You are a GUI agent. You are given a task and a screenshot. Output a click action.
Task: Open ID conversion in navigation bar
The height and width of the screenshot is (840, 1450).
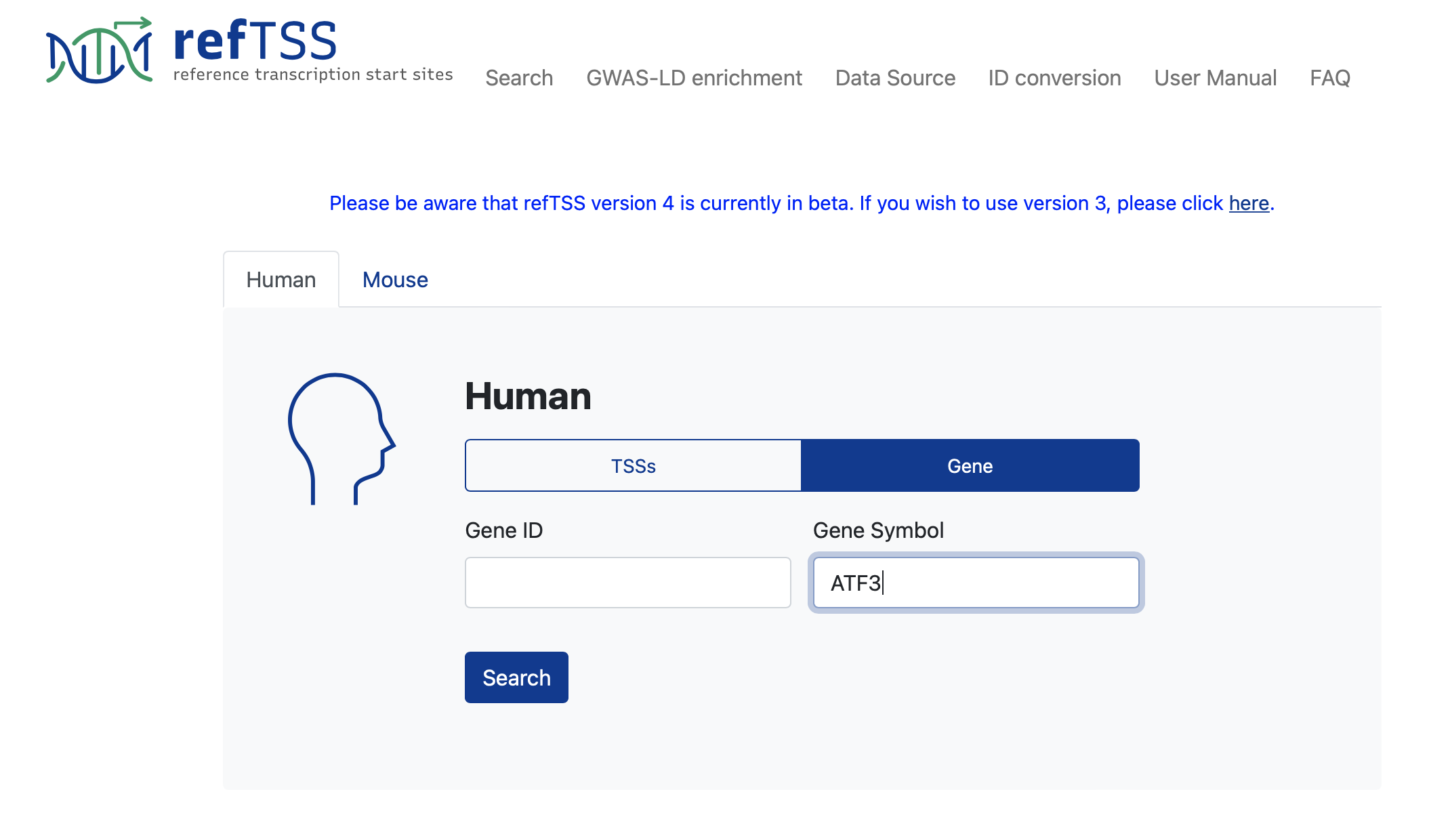(1054, 78)
